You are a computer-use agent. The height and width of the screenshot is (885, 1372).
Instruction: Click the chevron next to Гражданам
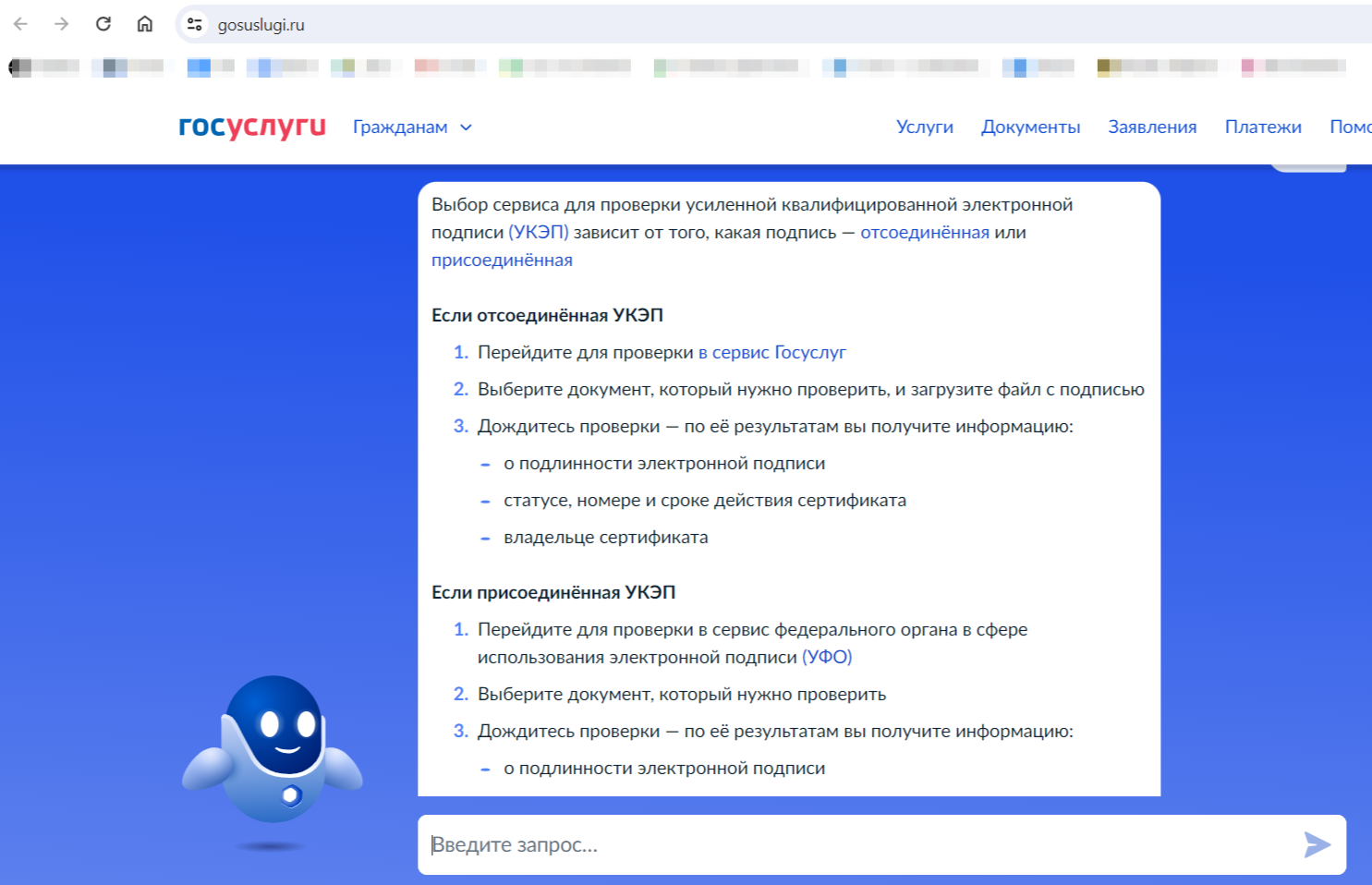coord(466,127)
